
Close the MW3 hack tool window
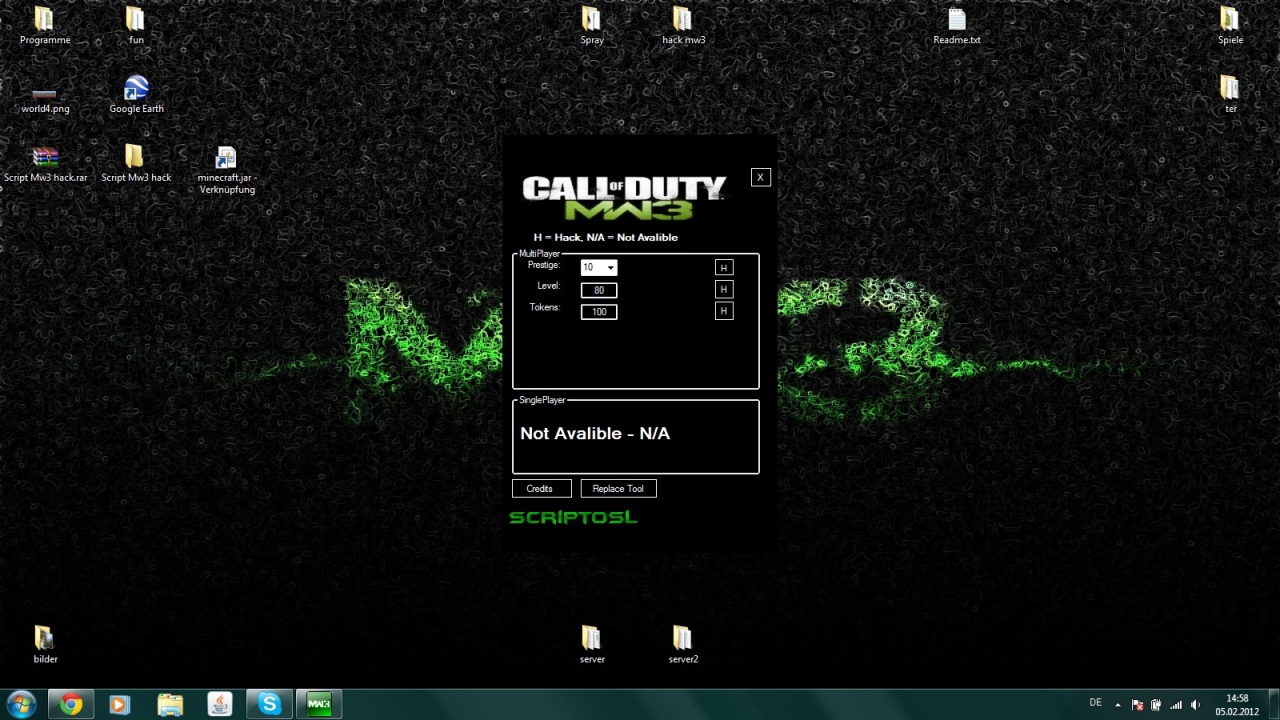pos(760,177)
